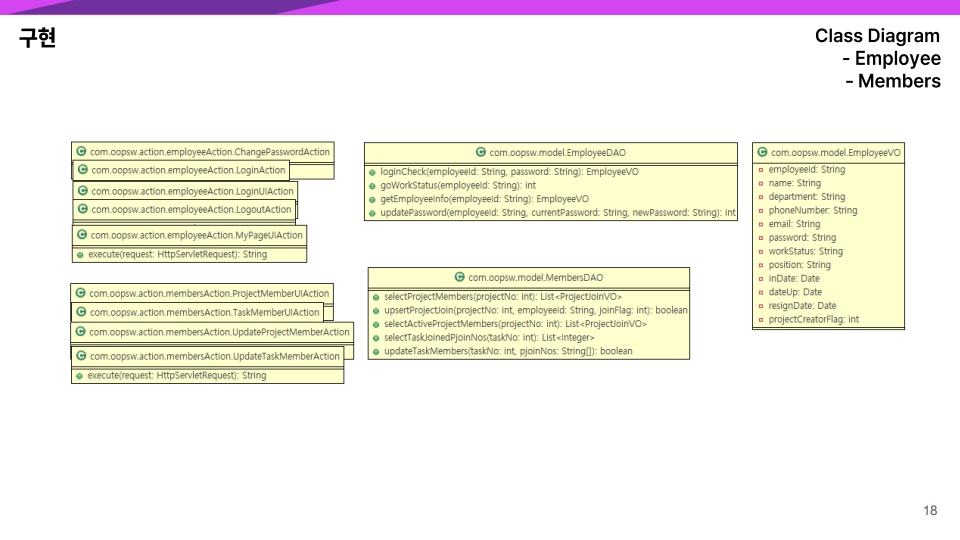Click the execute method icon under MyPageUIAction

(80, 255)
